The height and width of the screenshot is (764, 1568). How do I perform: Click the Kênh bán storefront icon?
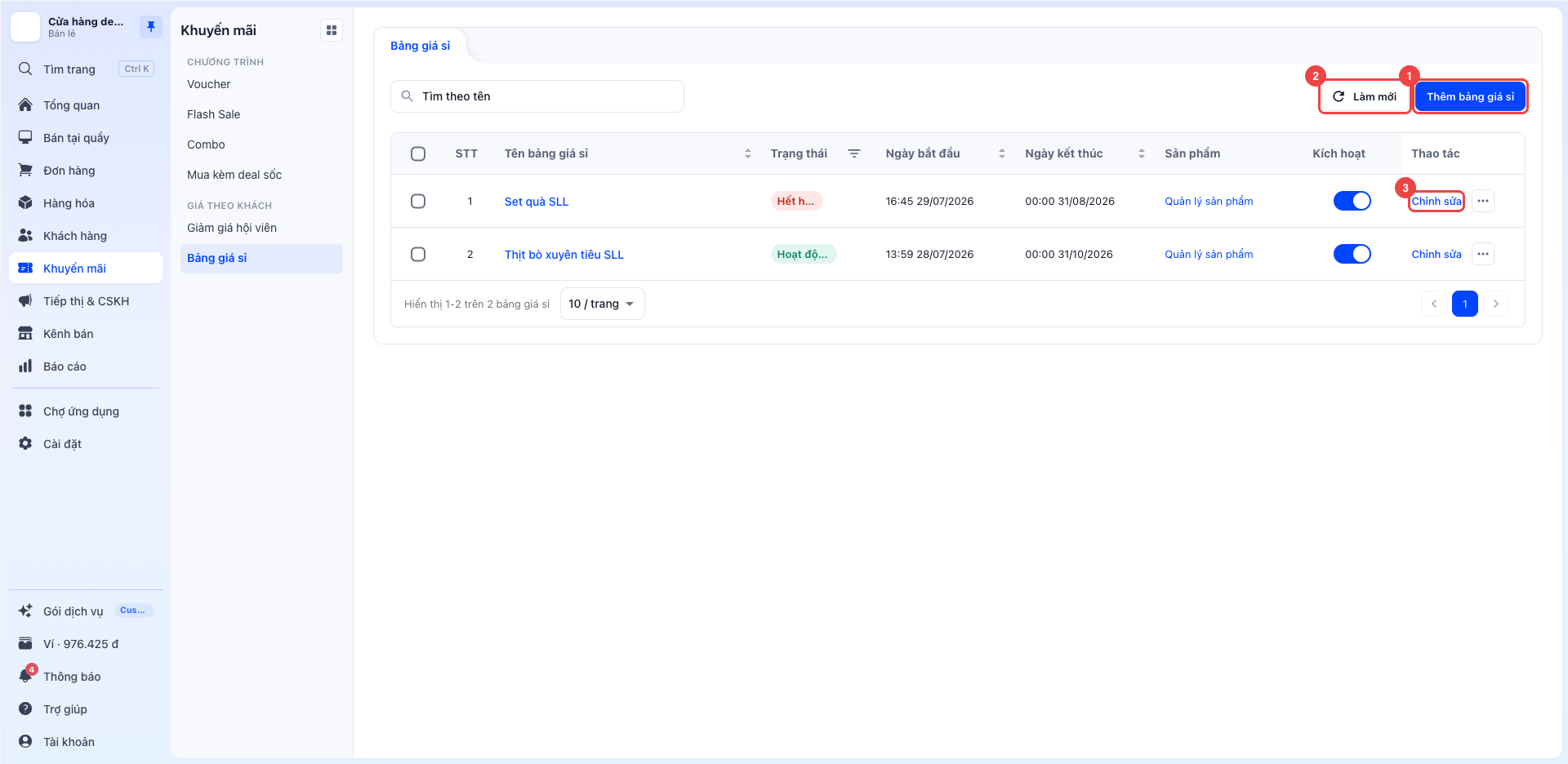(x=25, y=334)
